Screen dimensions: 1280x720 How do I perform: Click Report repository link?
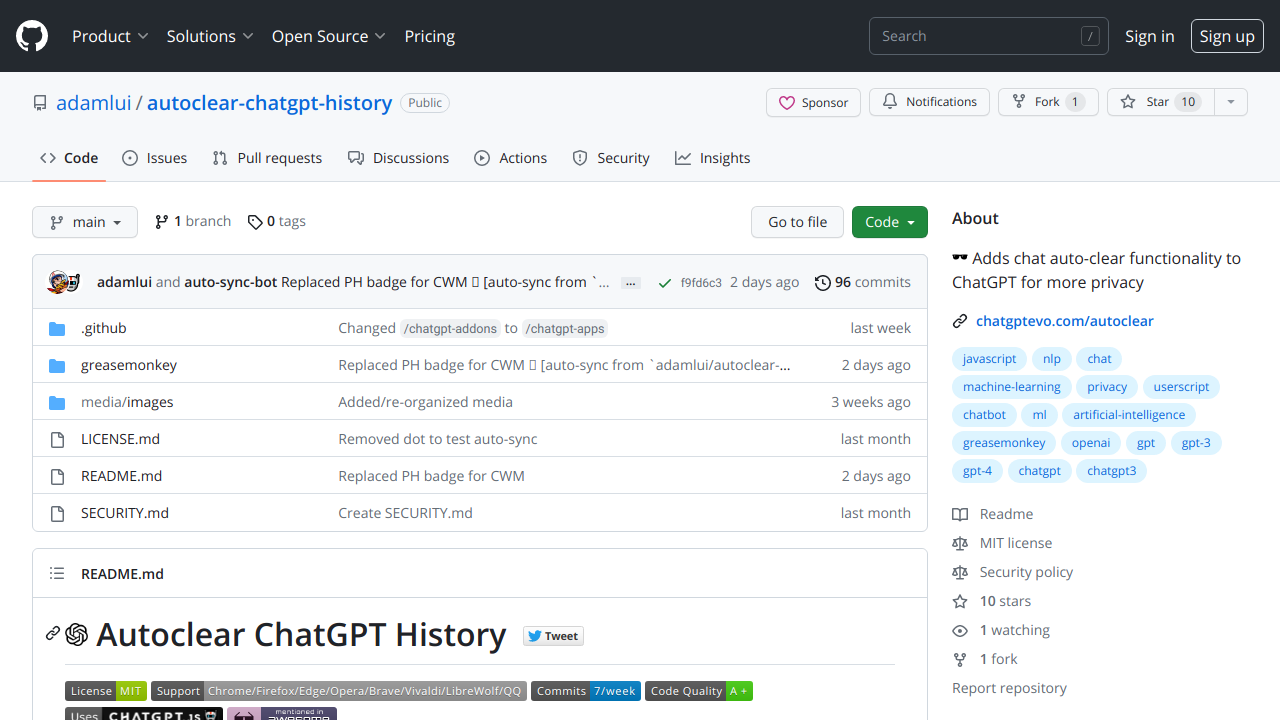[1009, 688]
